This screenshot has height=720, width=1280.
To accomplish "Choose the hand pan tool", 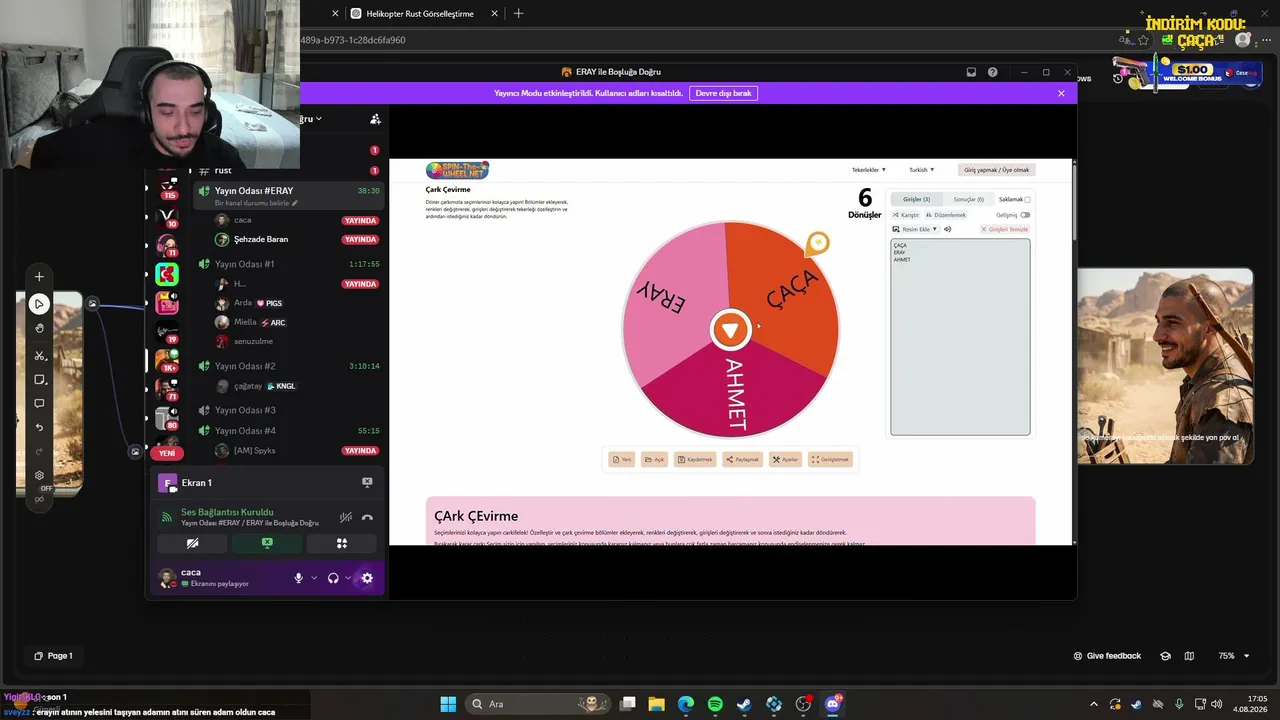I will (x=39, y=328).
